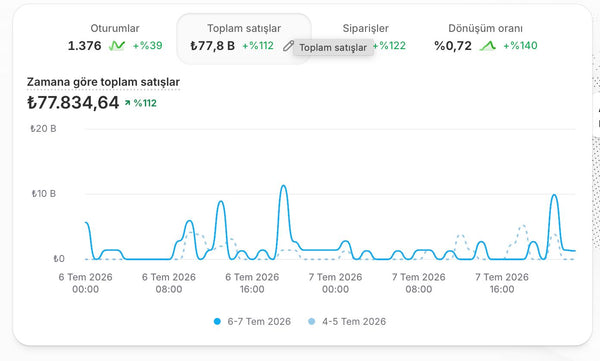
Task: Click the 7 Tem 2026 08:00 axis label
Action: pos(419,283)
